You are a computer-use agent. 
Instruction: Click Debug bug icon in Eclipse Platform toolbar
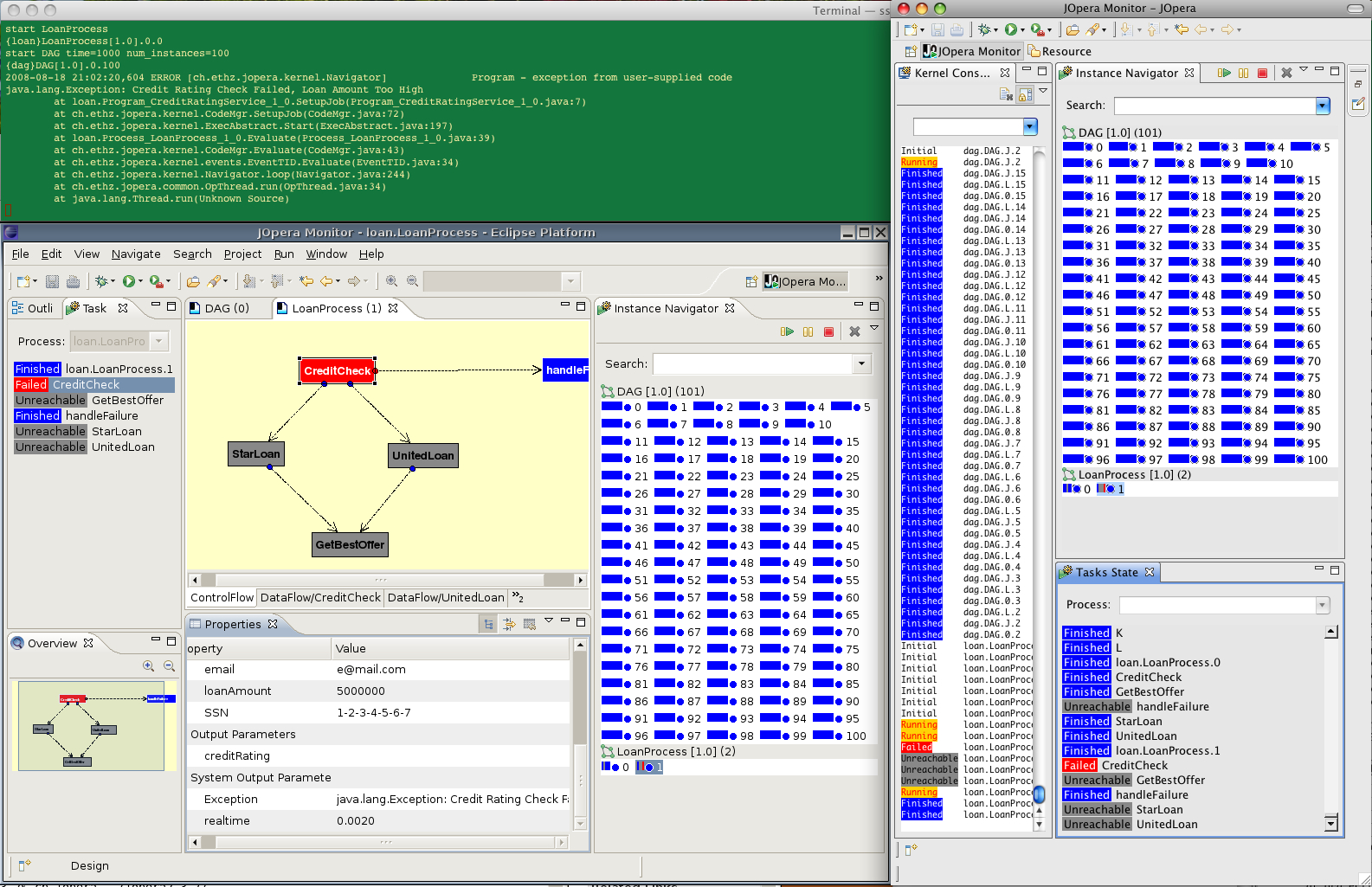[x=102, y=281]
